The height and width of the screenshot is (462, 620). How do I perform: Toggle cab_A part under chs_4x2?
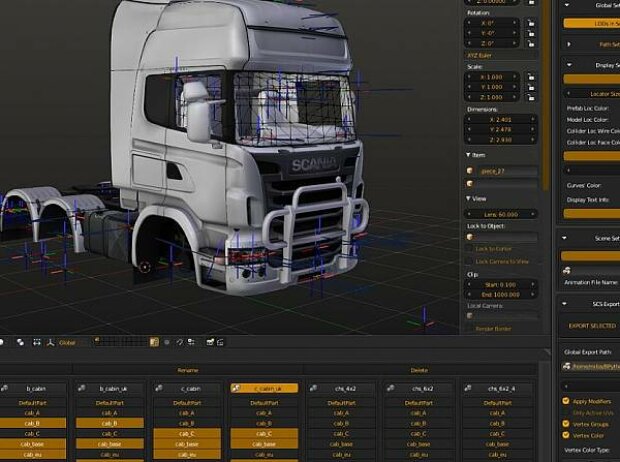pos(341,413)
